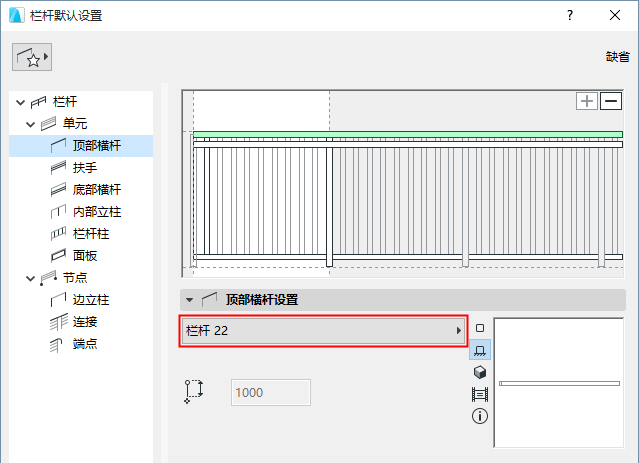Click the 边立柱 post icon
Screen dimensions: 639x463
58,300
